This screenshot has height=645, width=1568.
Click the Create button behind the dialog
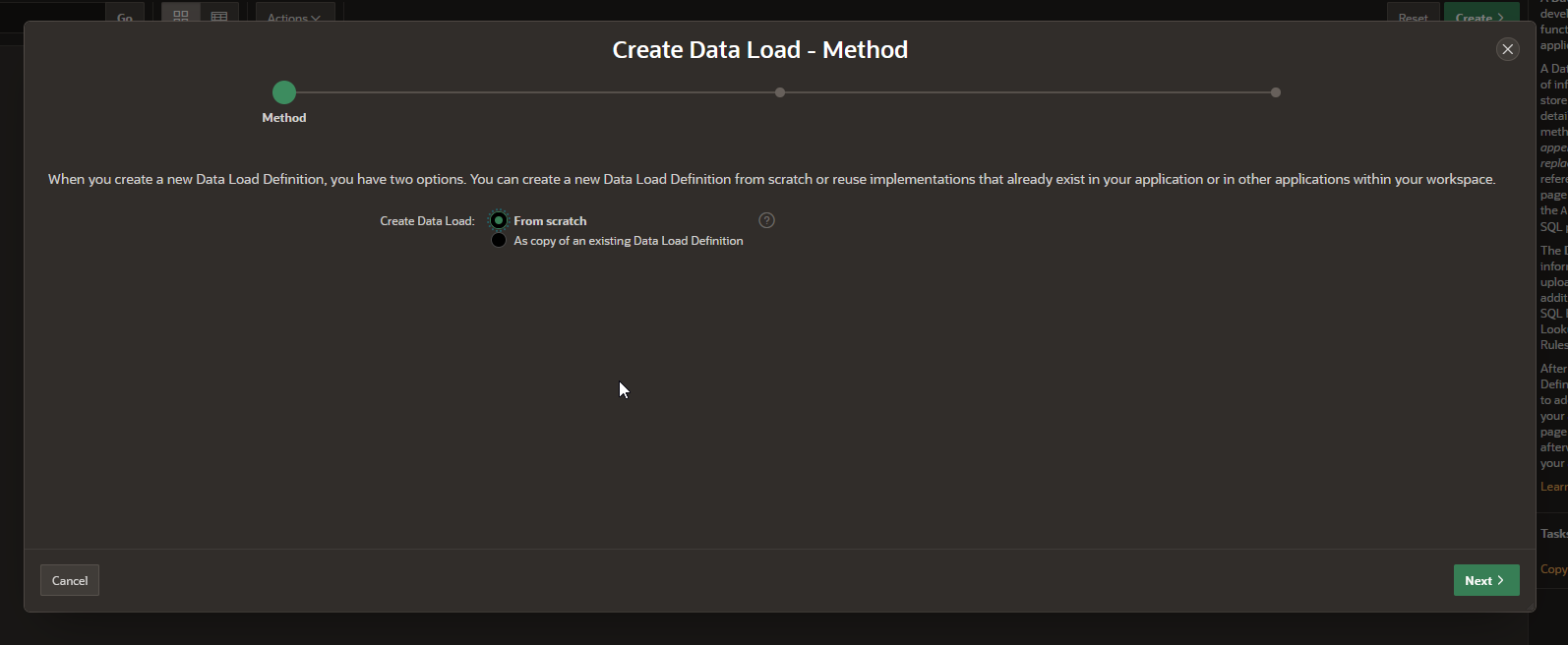pyautogui.click(x=1481, y=14)
